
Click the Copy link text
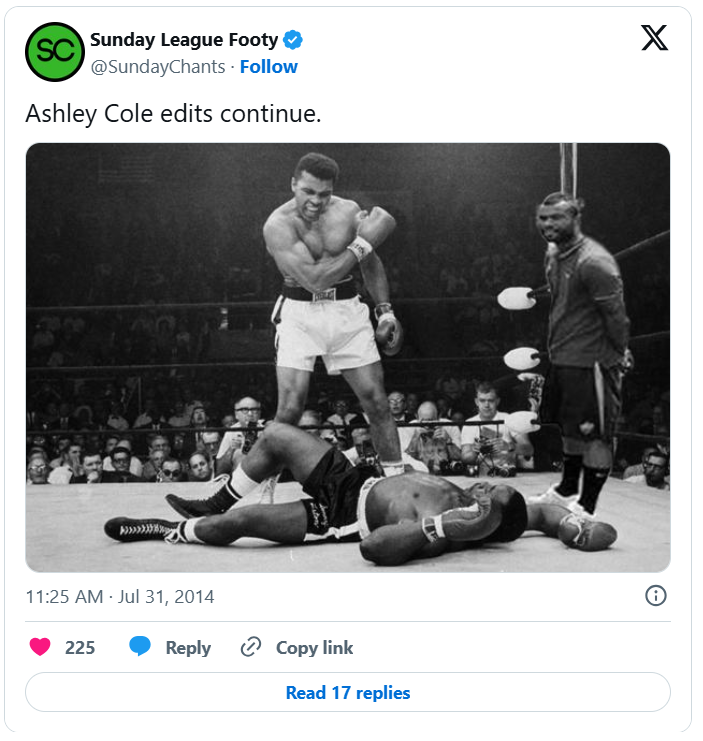point(314,647)
